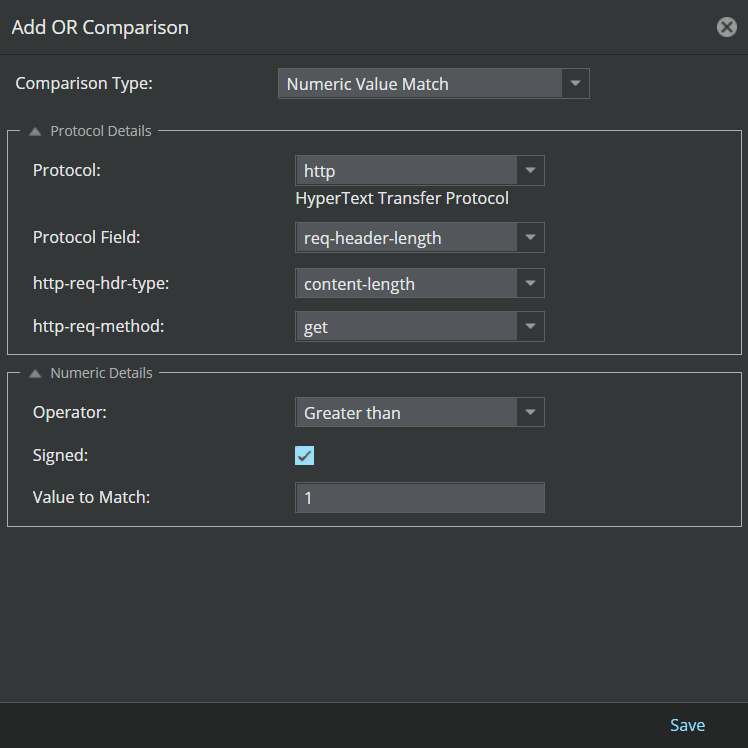Uncheck the Signed checkbox
The height and width of the screenshot is (748, 748).
pos(304,456)
